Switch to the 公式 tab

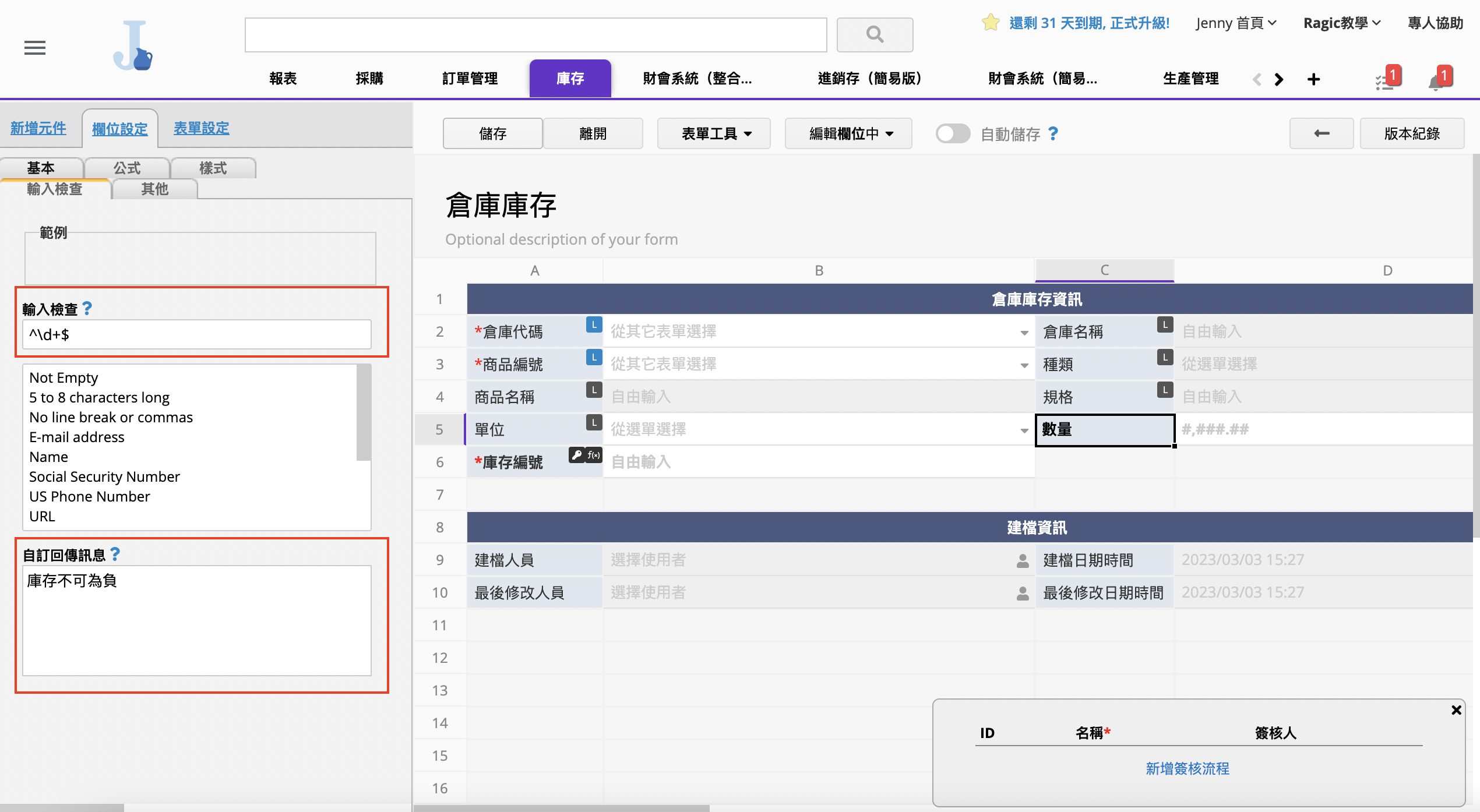pyautogui.click(x=127, y=168)
